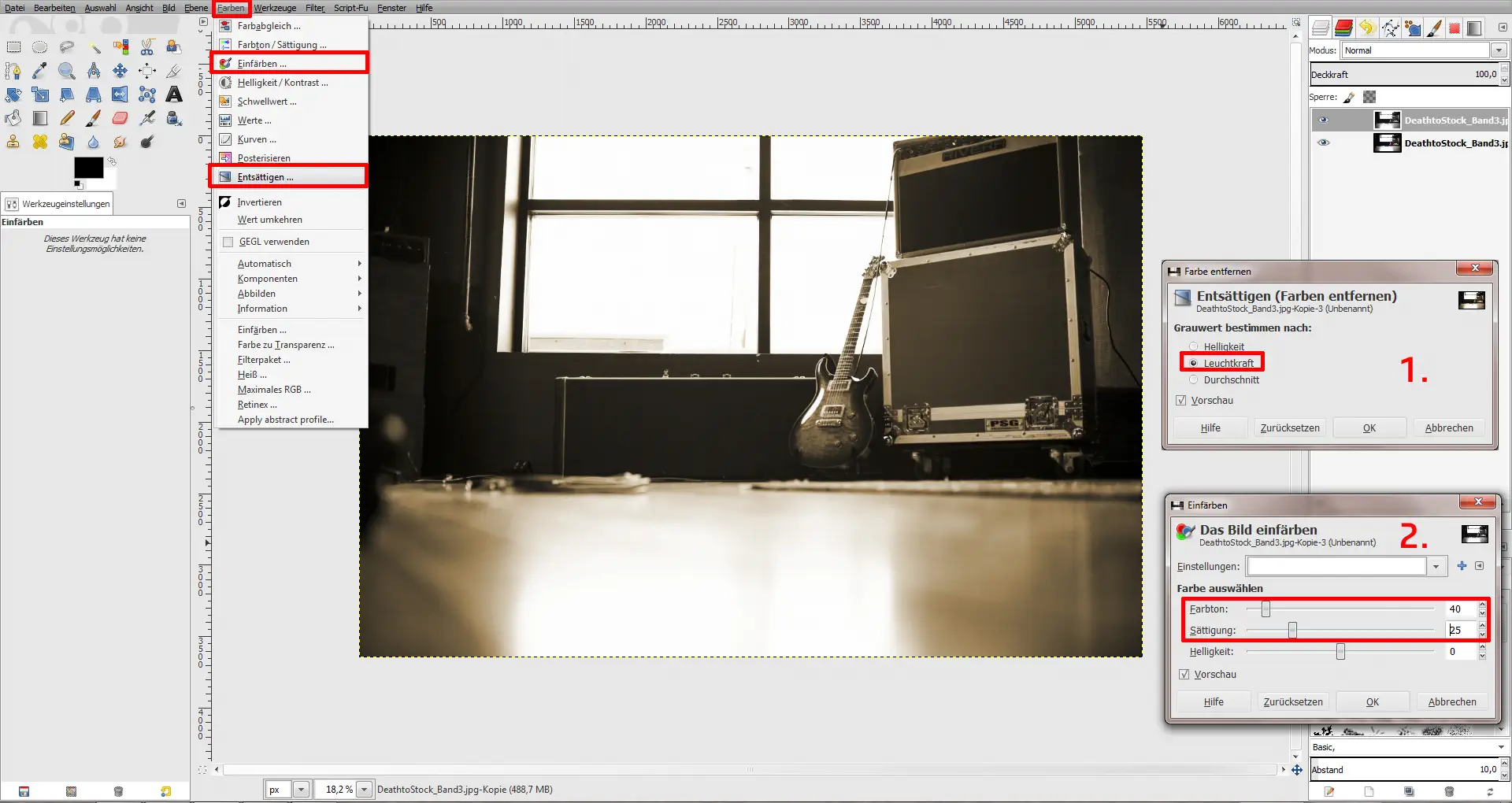Click OK in the Farbe entfernen dialog
Image resolution: width=1512 pixels, height=803 pixels.
click(x=1369, y=427)
